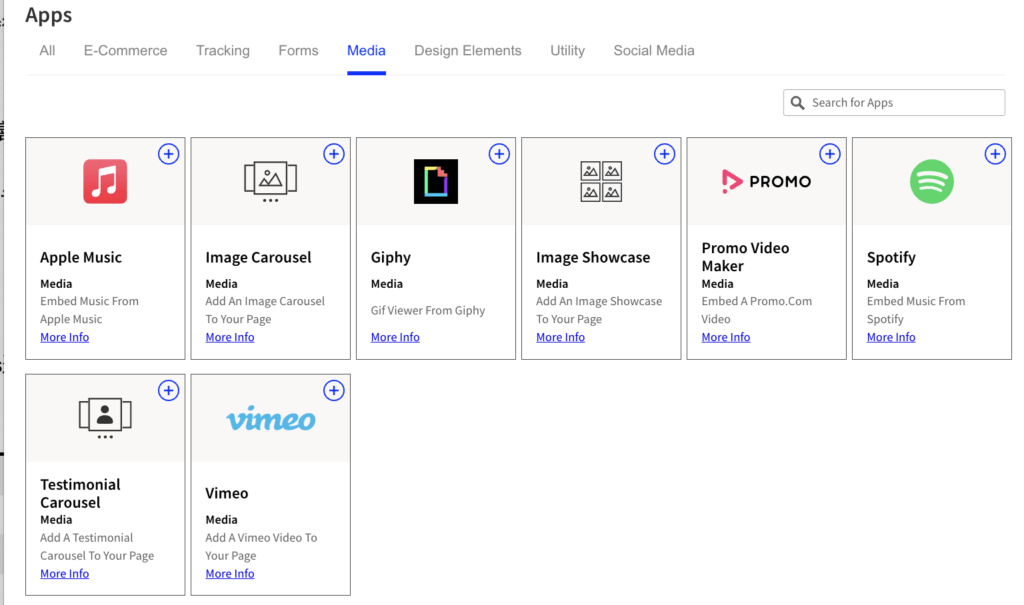View More Info for Promo Video Maker
1024x605 pixels.
pyautogui.click(x=725, y=338)
